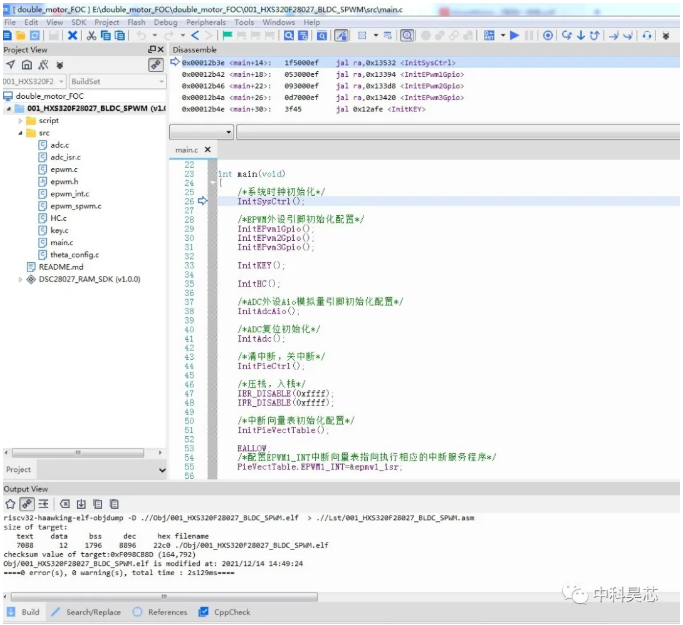Clear output with the erase icon

(65, 504)
